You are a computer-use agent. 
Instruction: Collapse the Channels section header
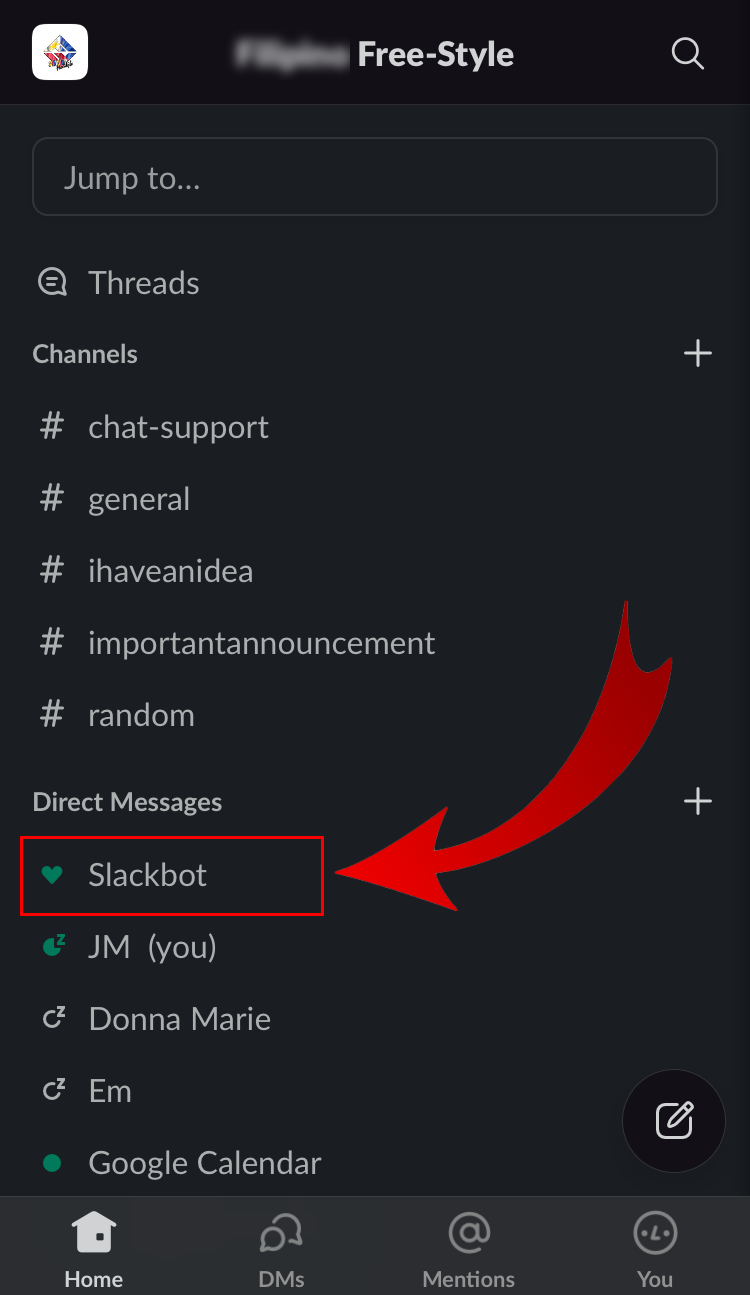[85, 354]
